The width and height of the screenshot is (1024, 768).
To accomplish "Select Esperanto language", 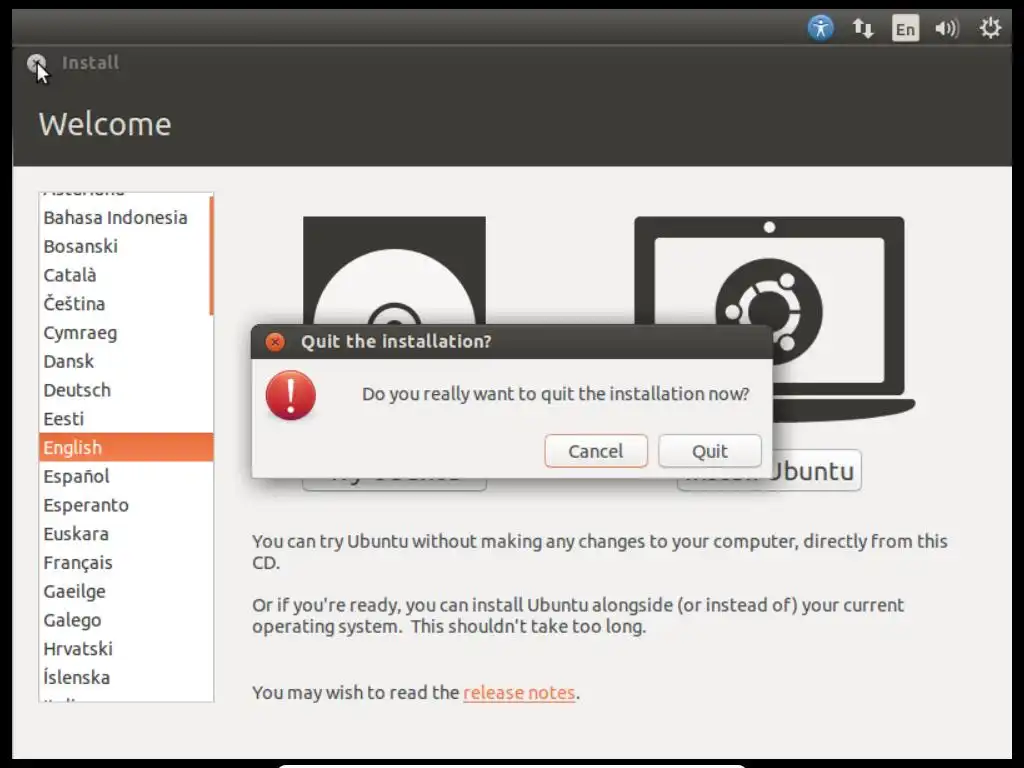I will coord(126,505).
